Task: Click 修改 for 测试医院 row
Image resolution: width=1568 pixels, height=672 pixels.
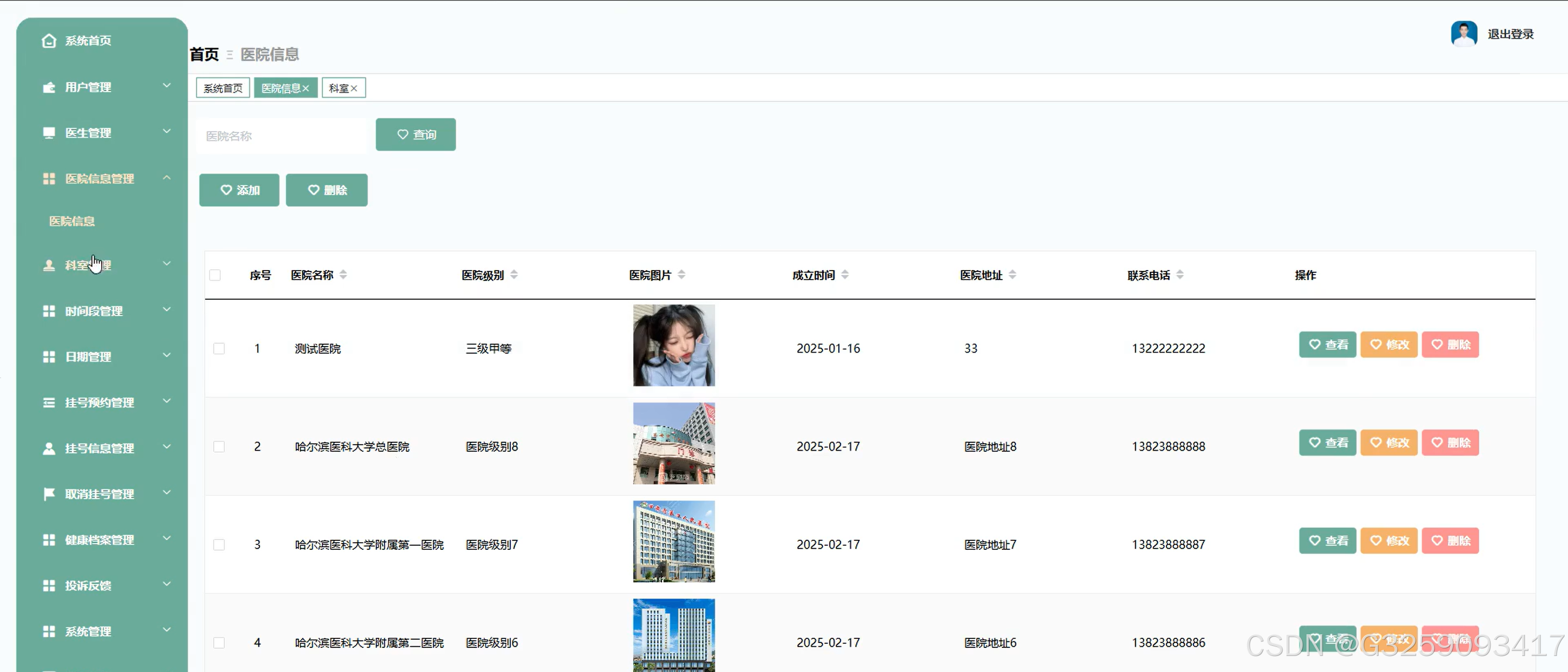Action: tap(1389, 345)
